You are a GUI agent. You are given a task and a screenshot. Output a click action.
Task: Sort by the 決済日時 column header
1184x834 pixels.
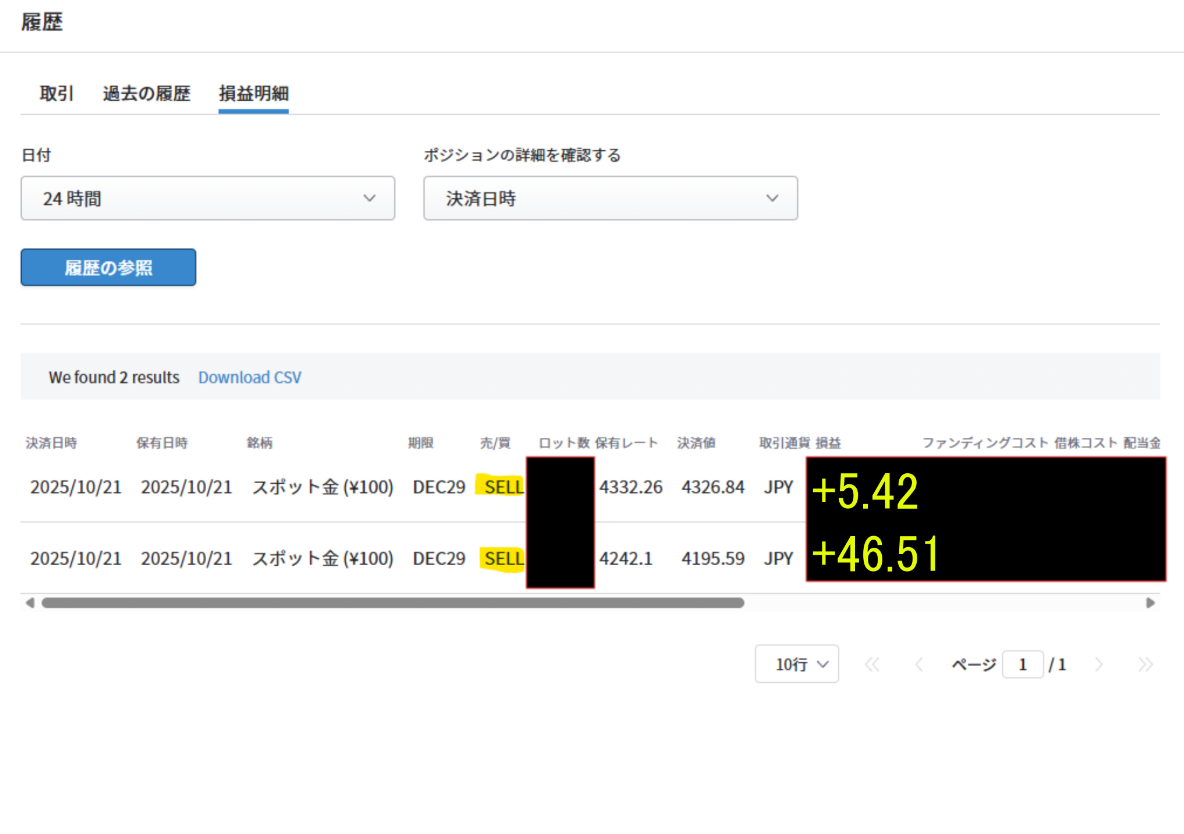coord(52,442)
